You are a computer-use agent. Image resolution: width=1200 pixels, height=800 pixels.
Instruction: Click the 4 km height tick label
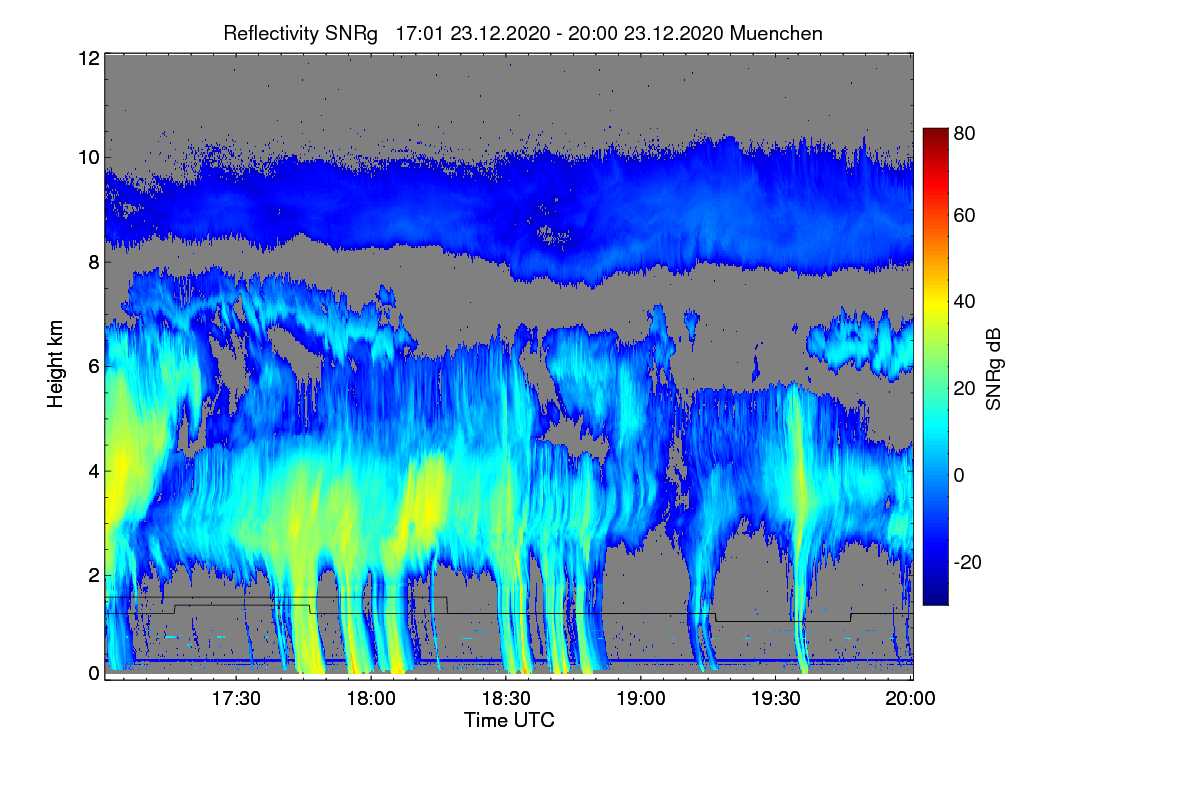click(94, 470)
